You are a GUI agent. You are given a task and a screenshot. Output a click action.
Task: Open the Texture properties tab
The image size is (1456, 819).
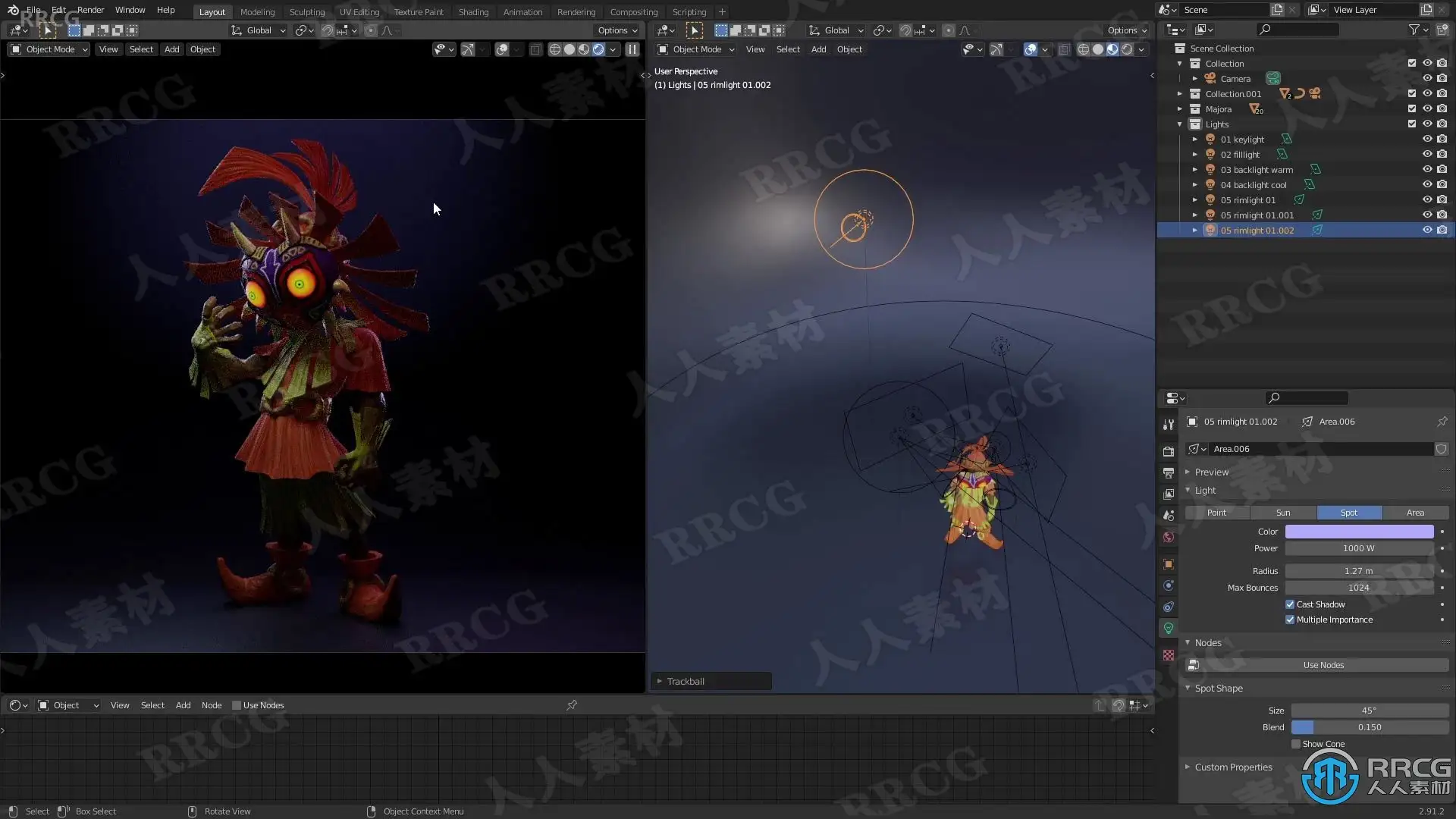[x=1169, y=654]
